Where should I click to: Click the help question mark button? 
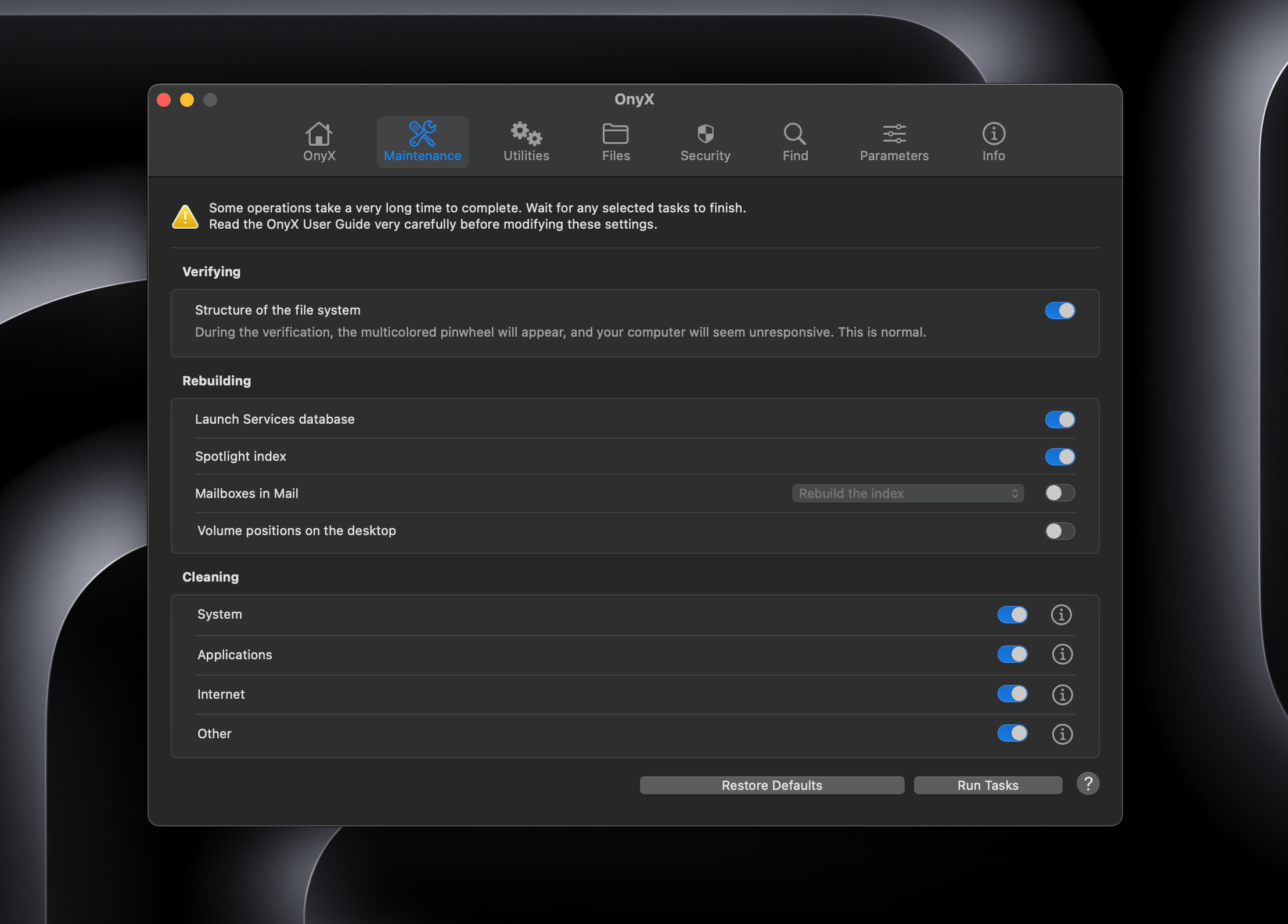(x=1088, y=784)
